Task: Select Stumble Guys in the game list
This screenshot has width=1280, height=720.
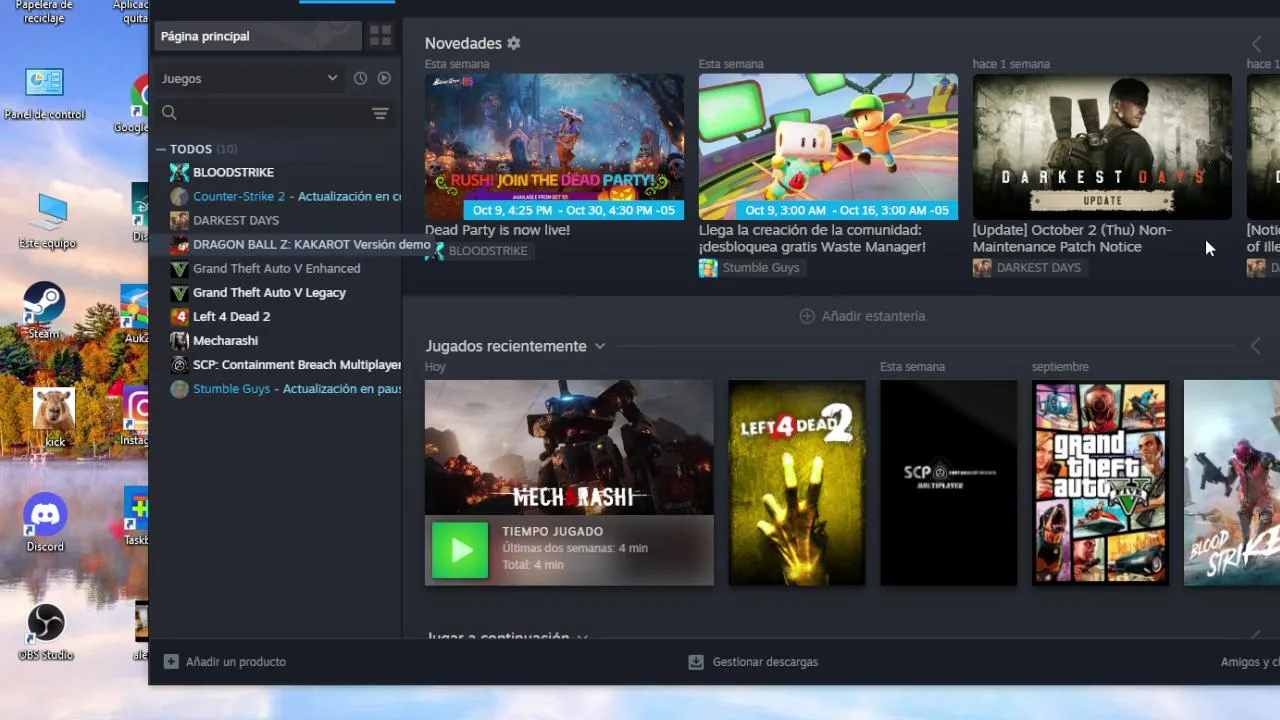Action: tap(232, 389)
